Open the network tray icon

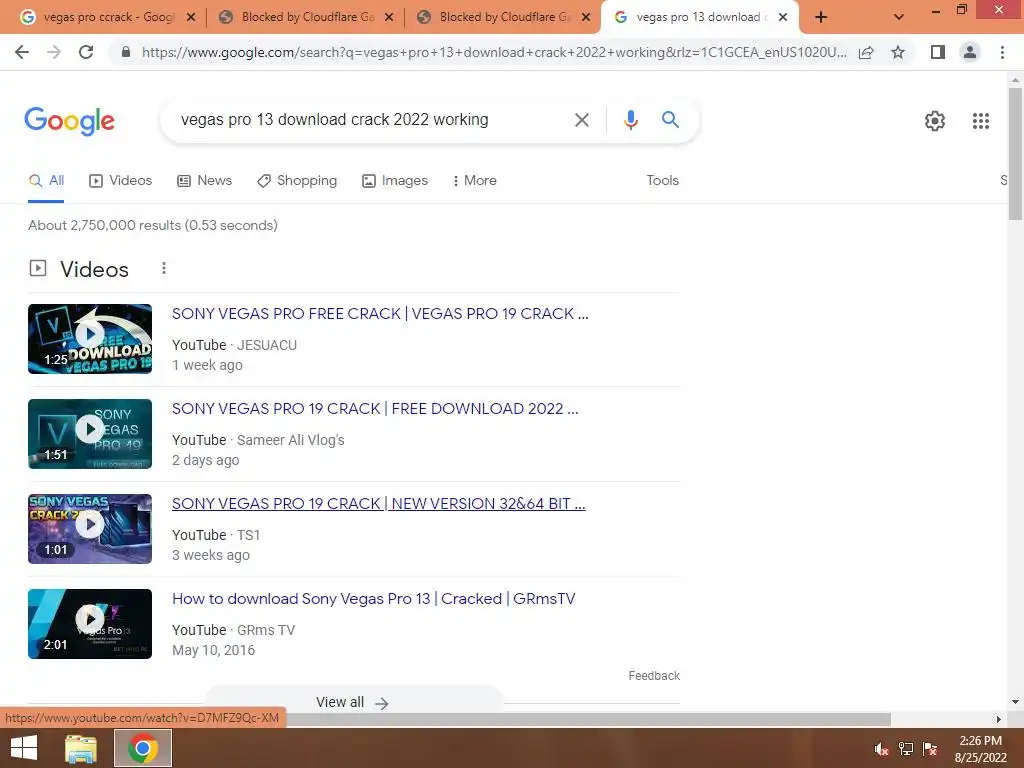click(x=906, y=749)
